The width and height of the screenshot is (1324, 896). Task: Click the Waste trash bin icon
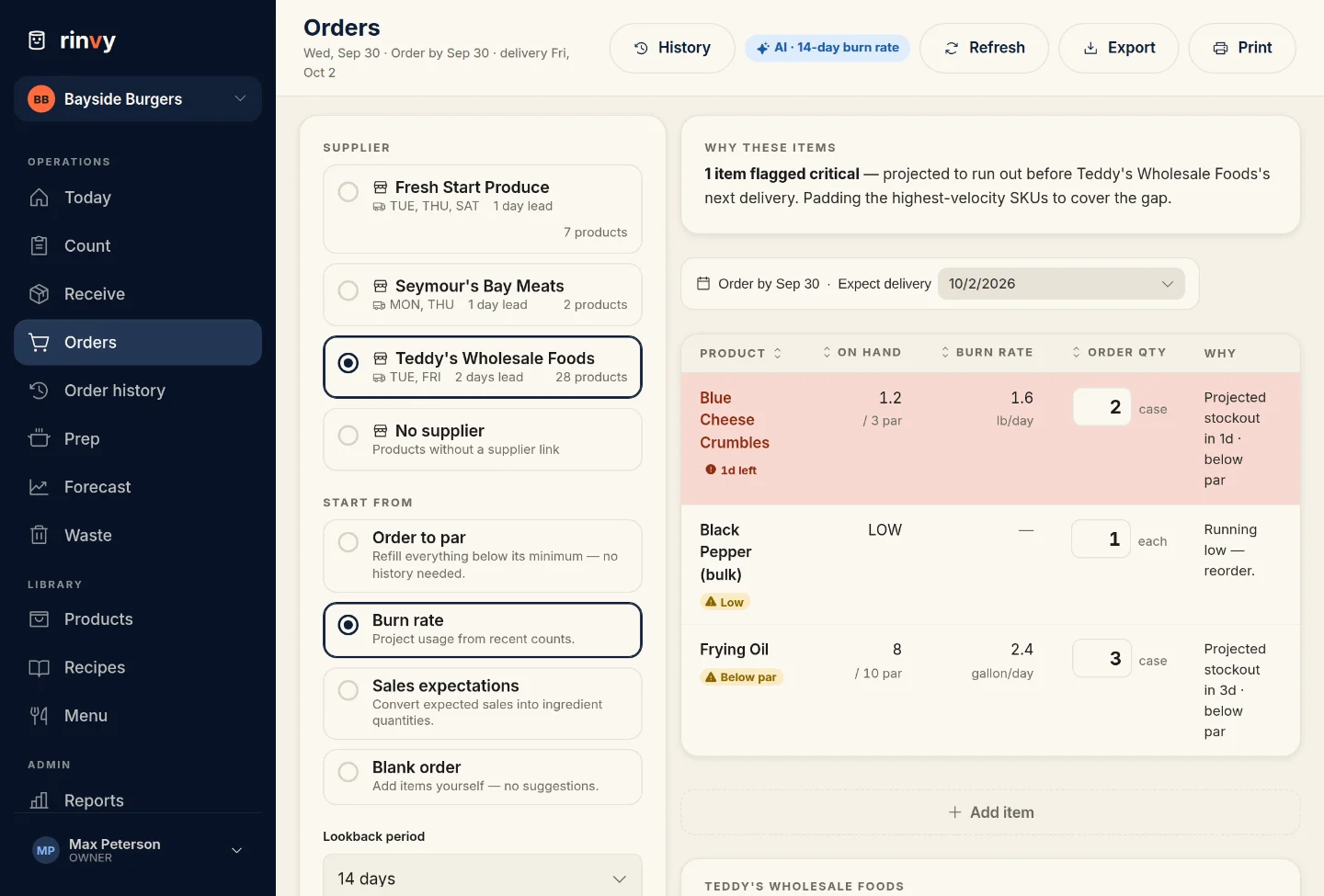(39, 535)
